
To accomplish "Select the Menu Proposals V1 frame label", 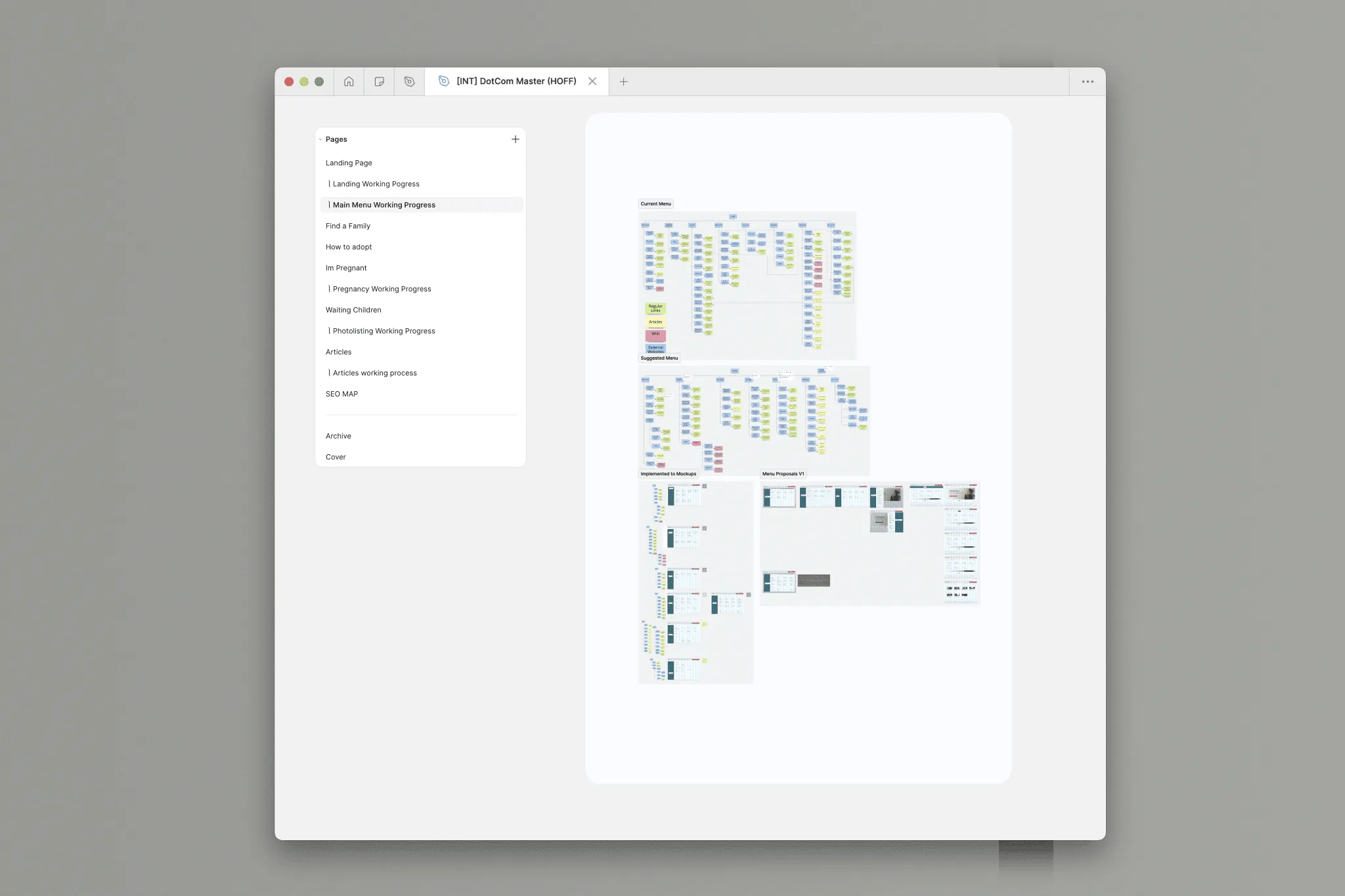I will [x=783, y=473].
